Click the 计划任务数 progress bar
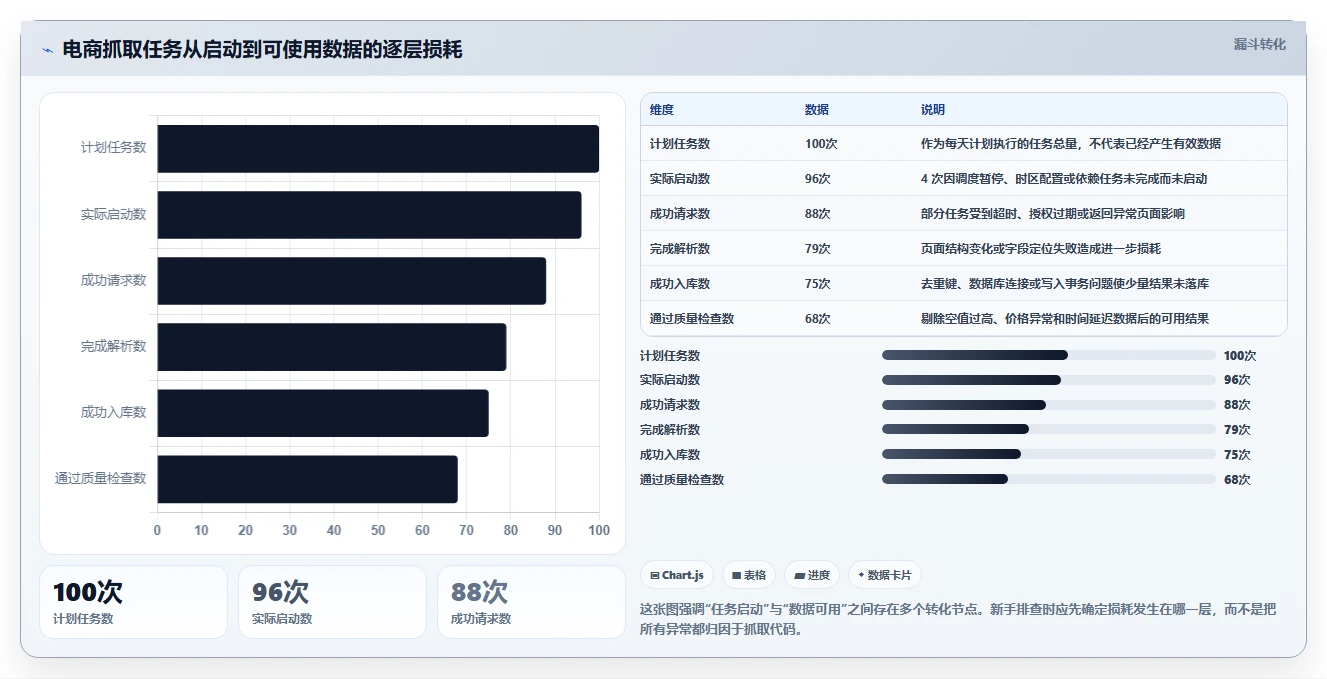Viewport: 1327px width, 679px height. [x=1049, y=355]
